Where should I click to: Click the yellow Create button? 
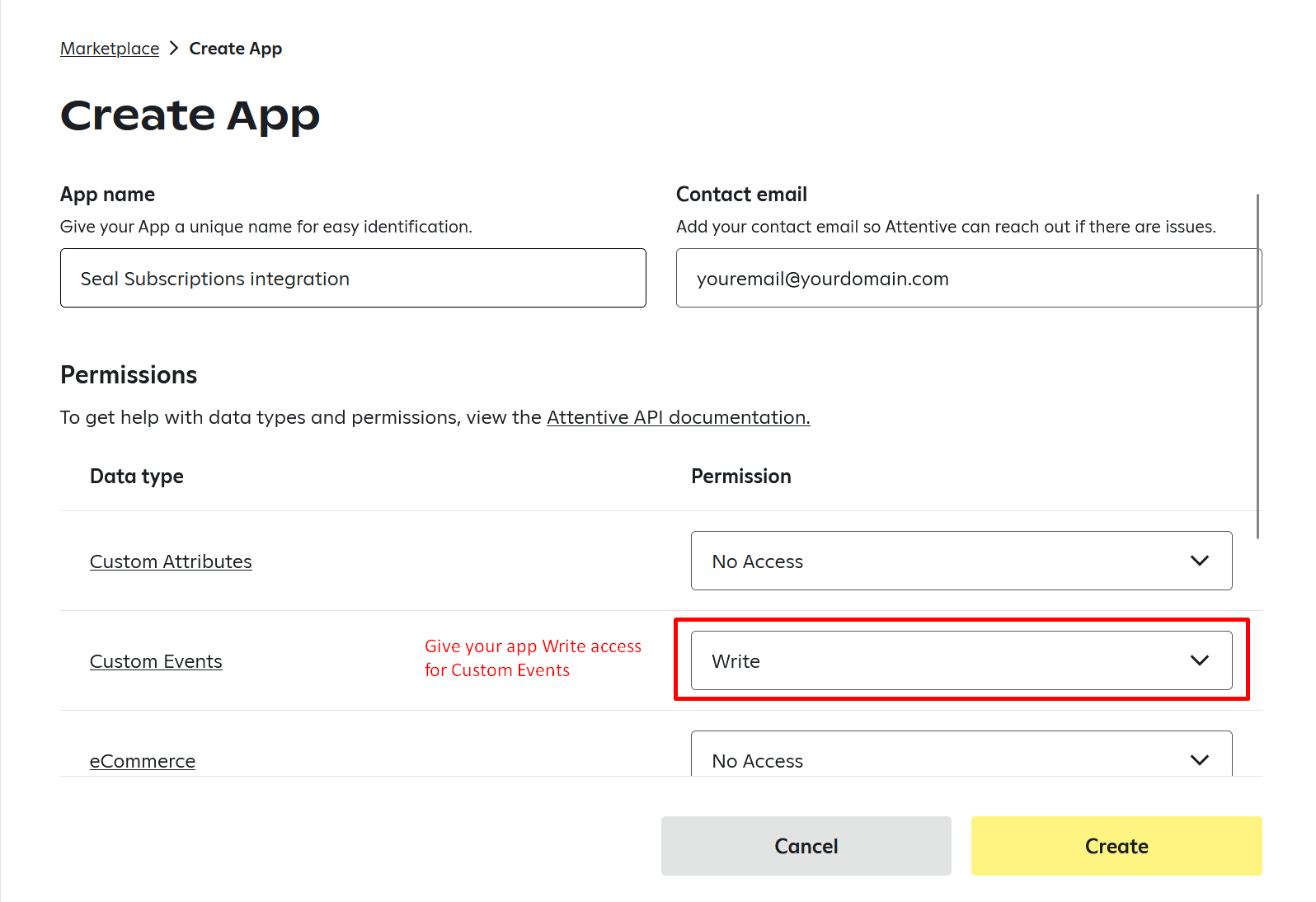click(x=1116, y=846)
